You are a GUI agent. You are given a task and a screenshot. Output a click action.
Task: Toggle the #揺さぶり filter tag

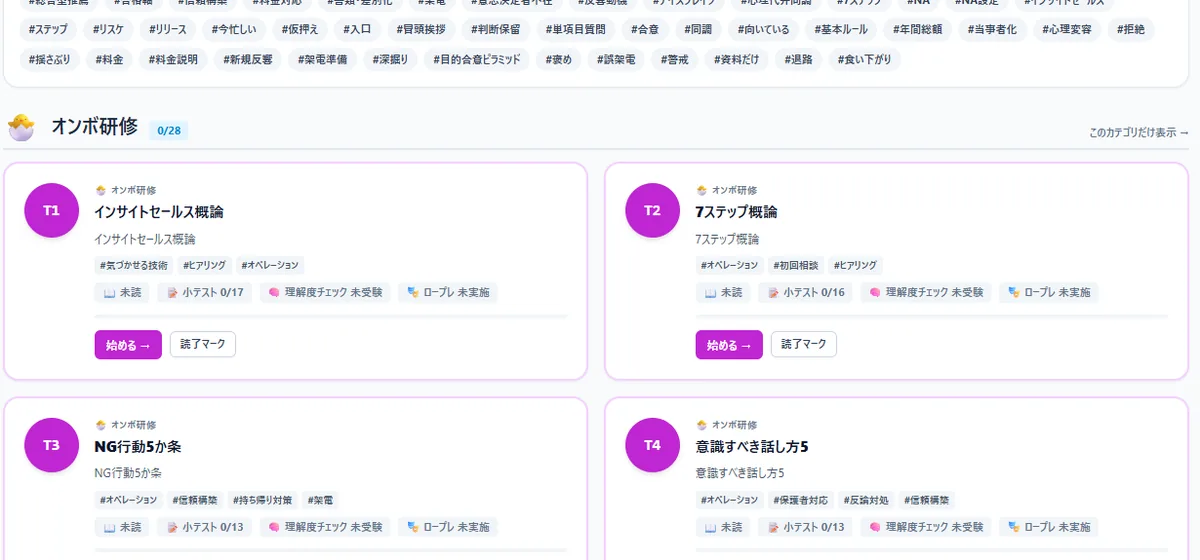(x=50, y=59)
